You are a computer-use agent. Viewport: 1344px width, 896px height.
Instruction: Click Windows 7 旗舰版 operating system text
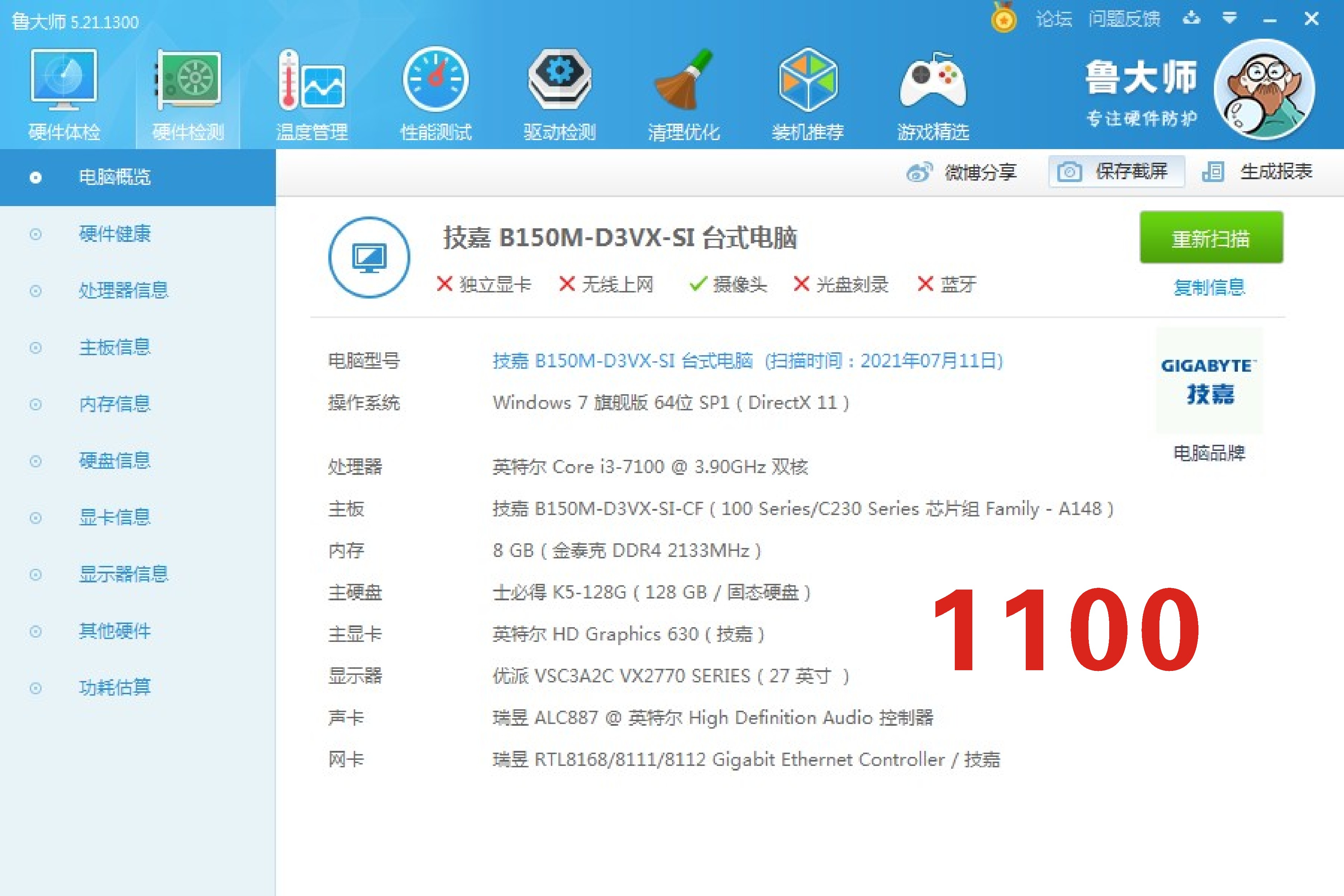pyautogui.click(x=671, y=403)
